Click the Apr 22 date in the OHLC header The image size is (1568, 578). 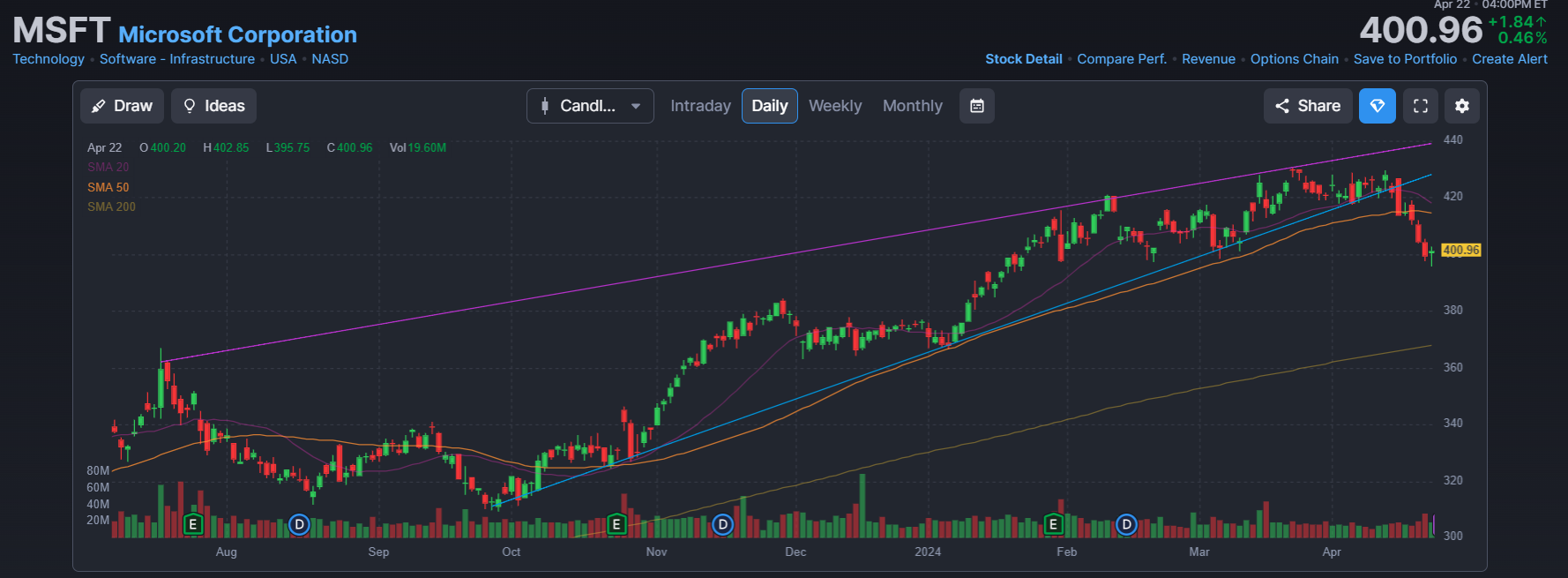[104, 147]
